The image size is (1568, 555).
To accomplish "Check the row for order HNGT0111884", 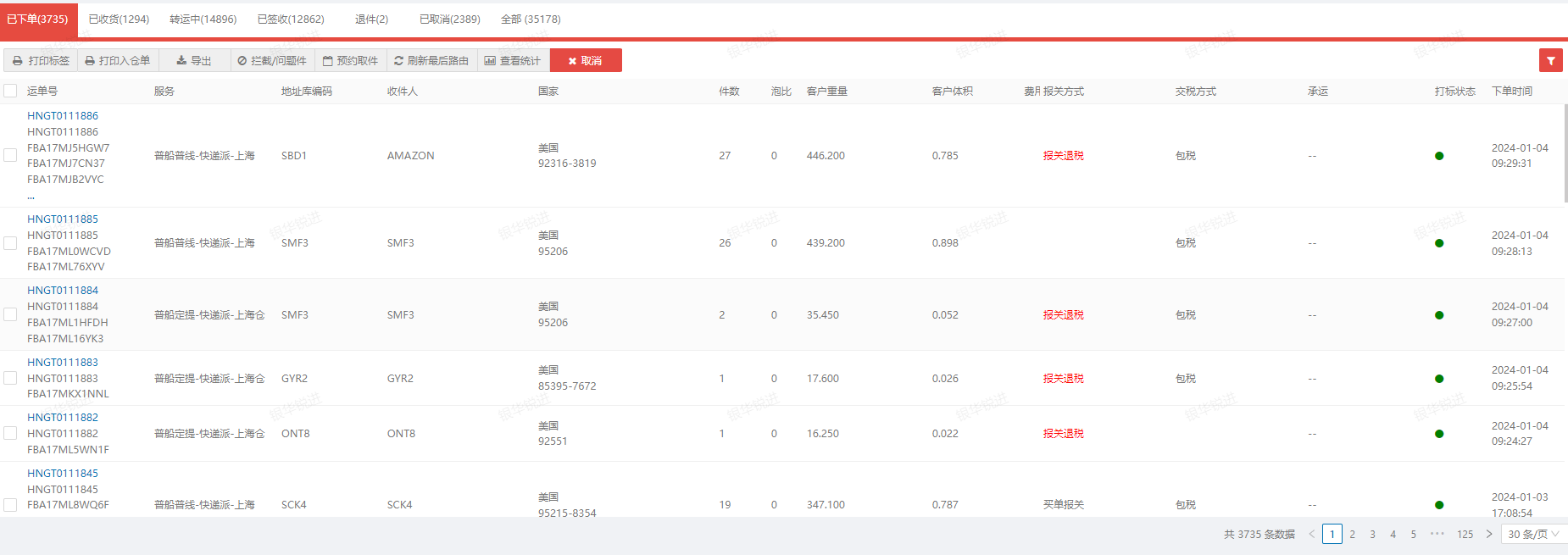I will tap(10, 314).
